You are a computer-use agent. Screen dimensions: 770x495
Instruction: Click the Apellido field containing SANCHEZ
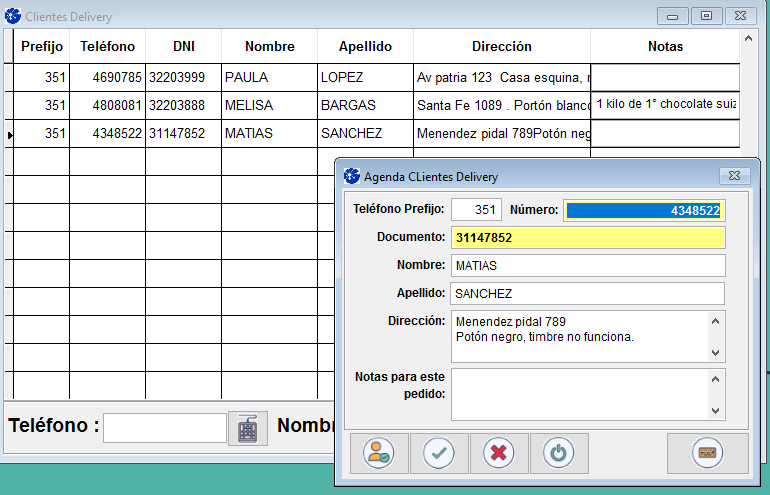tap(588, 293)
